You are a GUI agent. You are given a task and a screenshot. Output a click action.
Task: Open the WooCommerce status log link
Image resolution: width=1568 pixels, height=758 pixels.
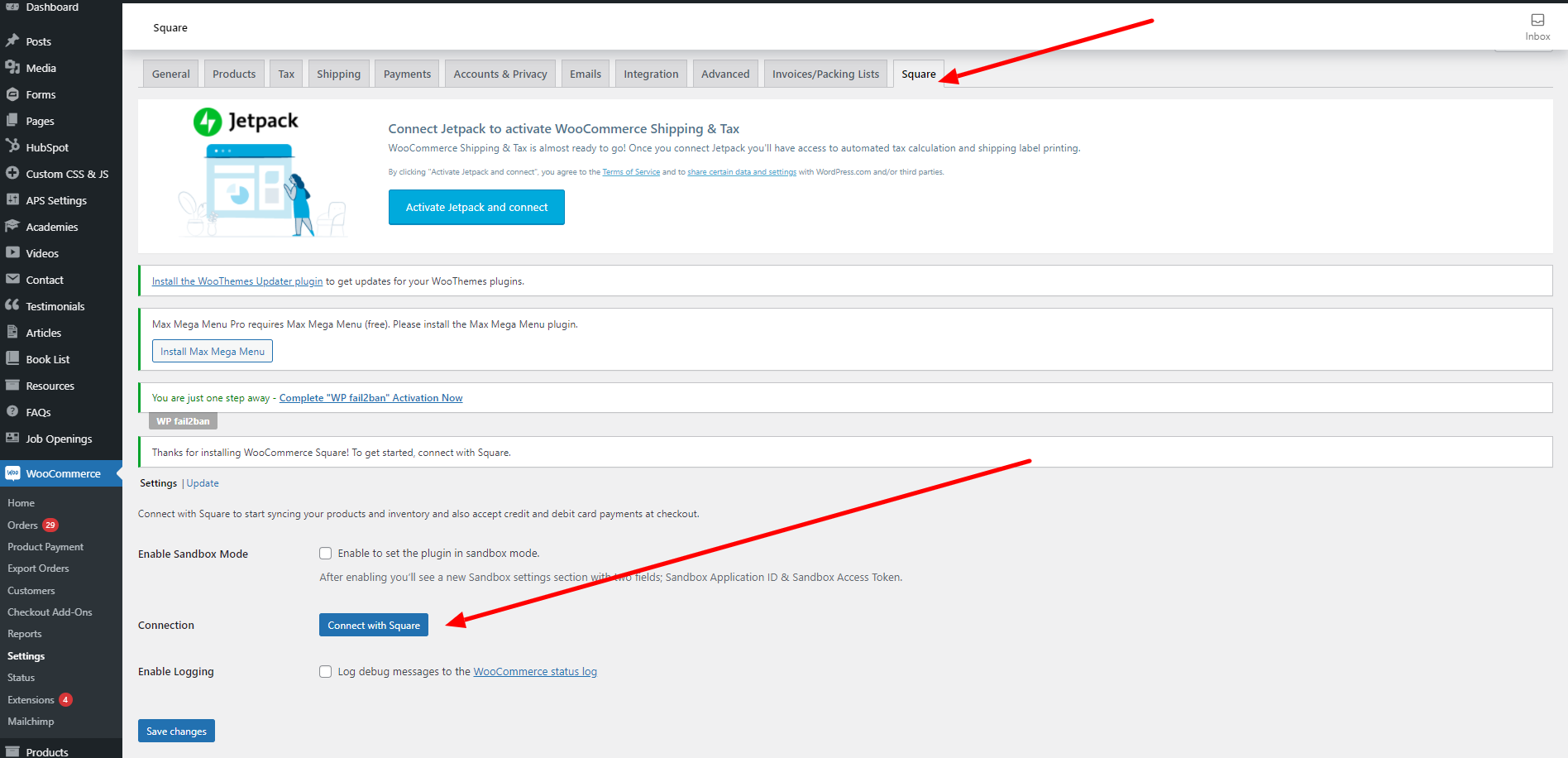pyautogui.click(x=535, y=672)
